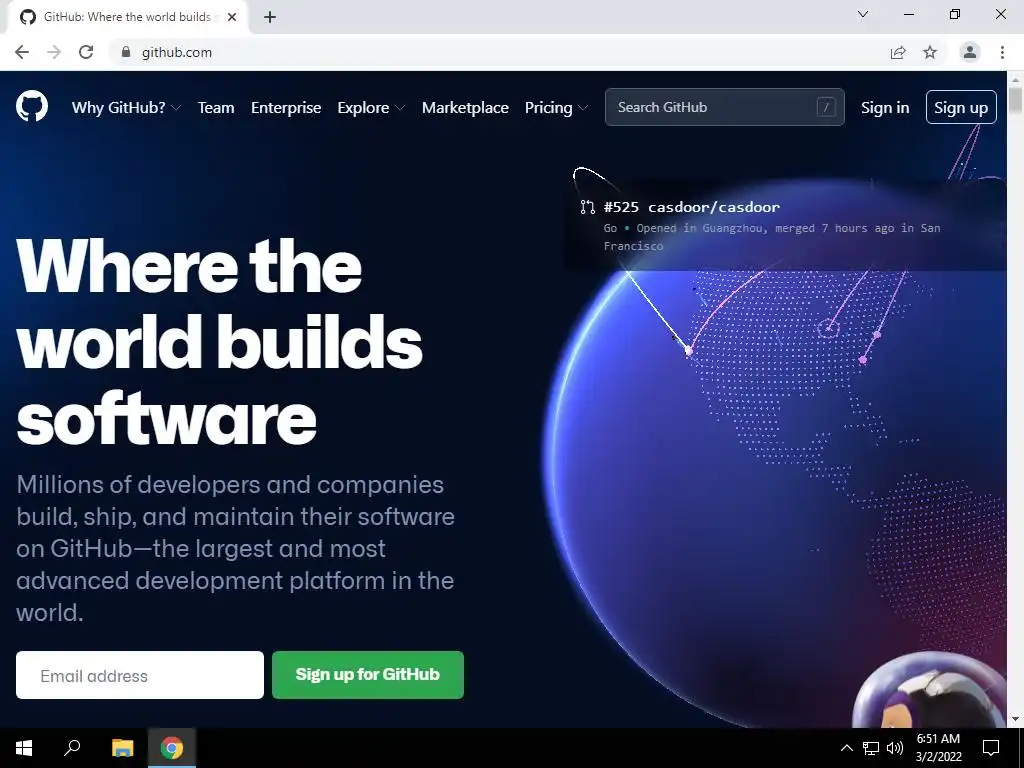Open the Enterprise nav item
Screen dimensions: 1024x768
tap(286, 108)
